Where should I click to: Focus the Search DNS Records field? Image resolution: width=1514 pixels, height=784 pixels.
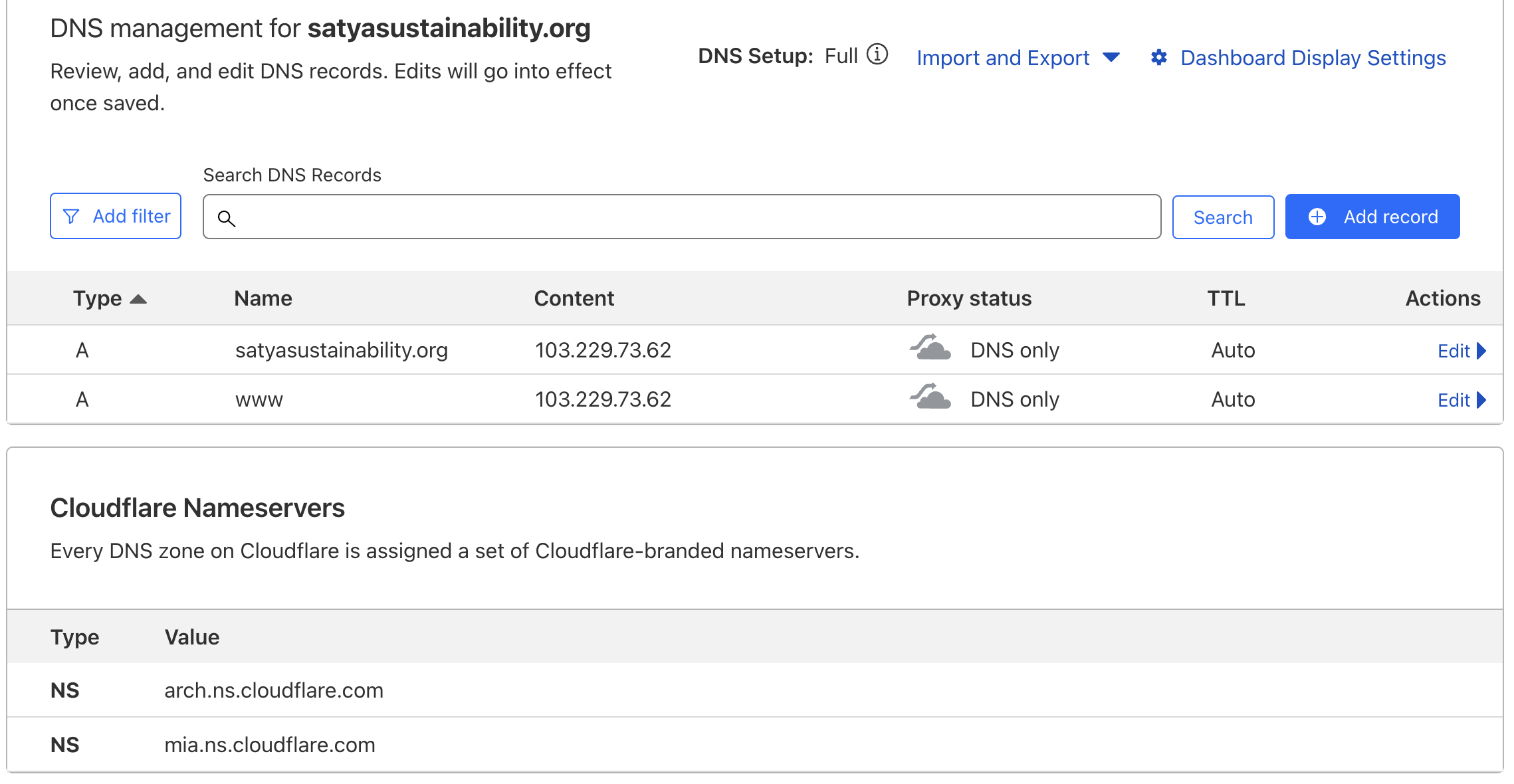click(682, 217)
